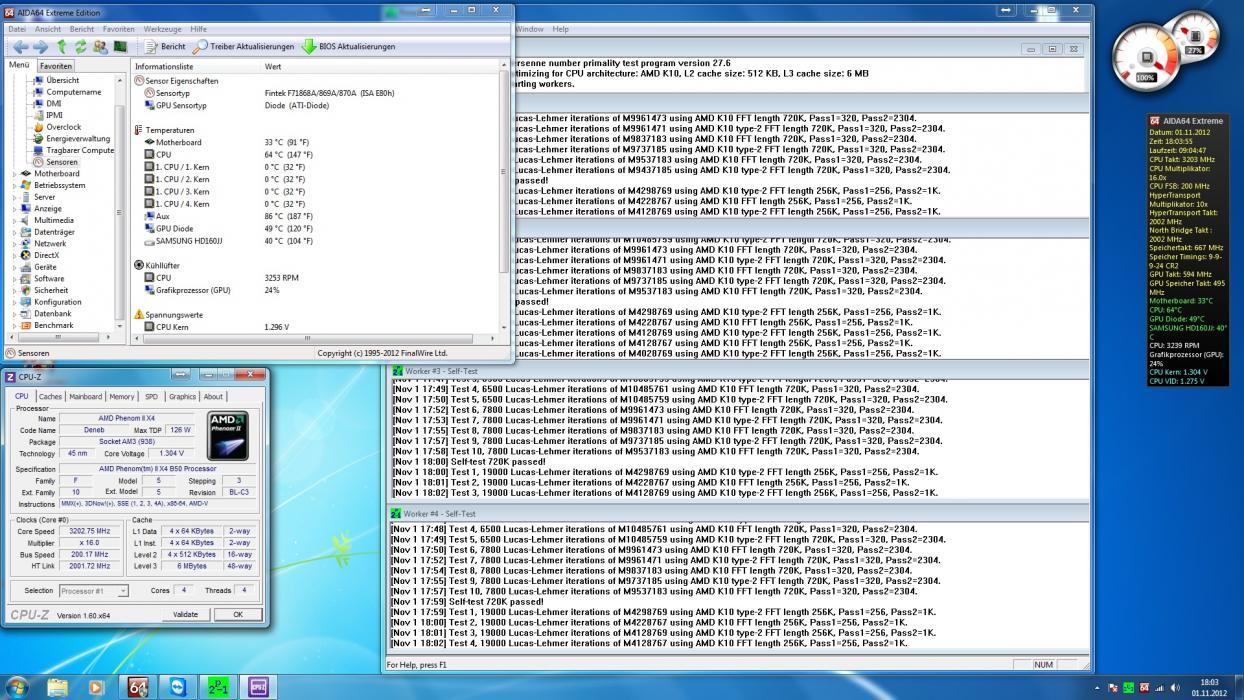Viewport: 1244px width, 700px height.
Task: Open TeamViewer from the taskbar
Action: click(178, 687)
